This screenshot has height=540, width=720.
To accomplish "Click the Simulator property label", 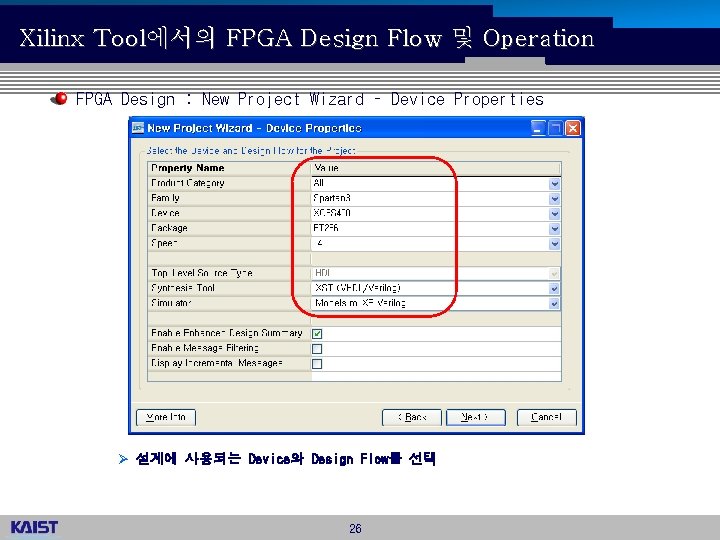I will pyautogui.click(x=171, y=303).
